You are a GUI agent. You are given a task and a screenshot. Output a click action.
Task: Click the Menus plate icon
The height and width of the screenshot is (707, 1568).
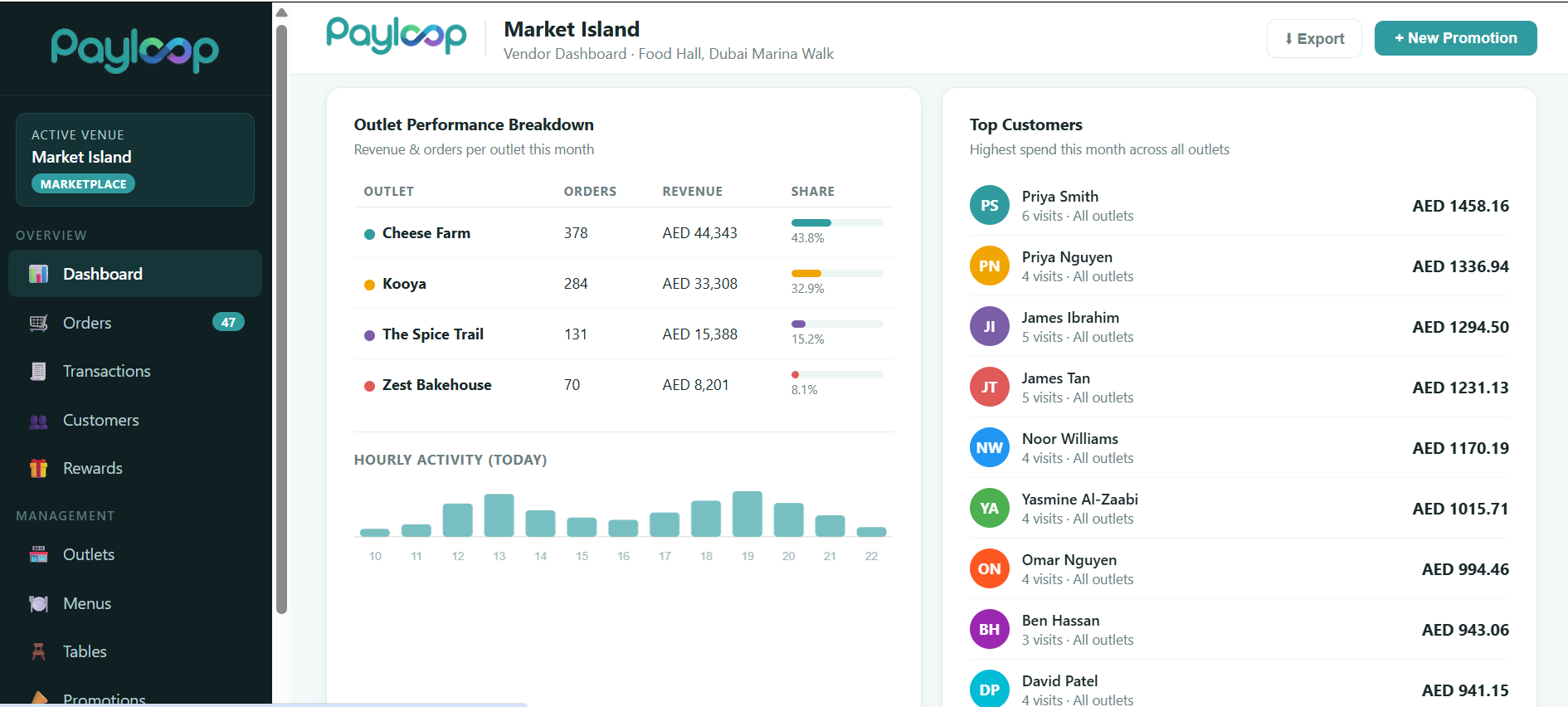(x=38, y=603)
